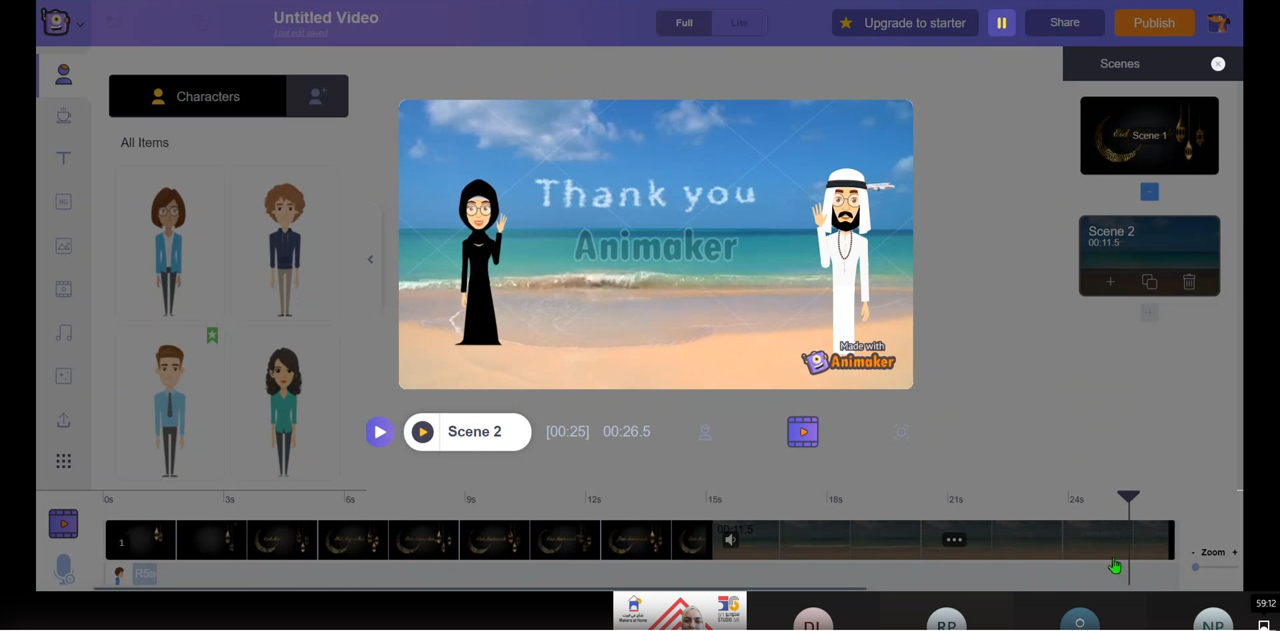Duplicate Scene 2
The height and width of the screenshot is (631, 1280).
pyautogui.click(x=1150, y=283)
